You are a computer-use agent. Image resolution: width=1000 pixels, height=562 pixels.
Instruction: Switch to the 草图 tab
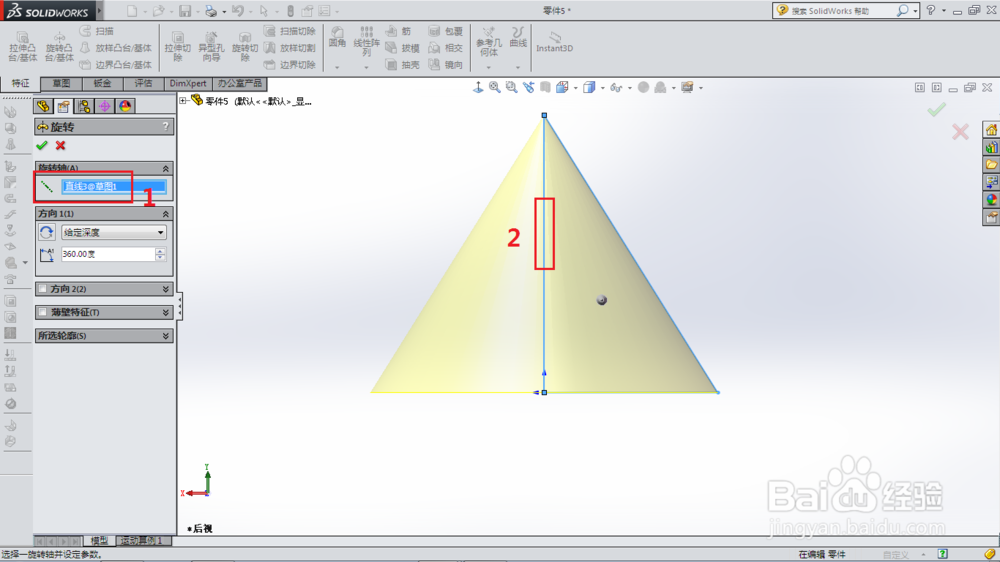coord(61,84)
